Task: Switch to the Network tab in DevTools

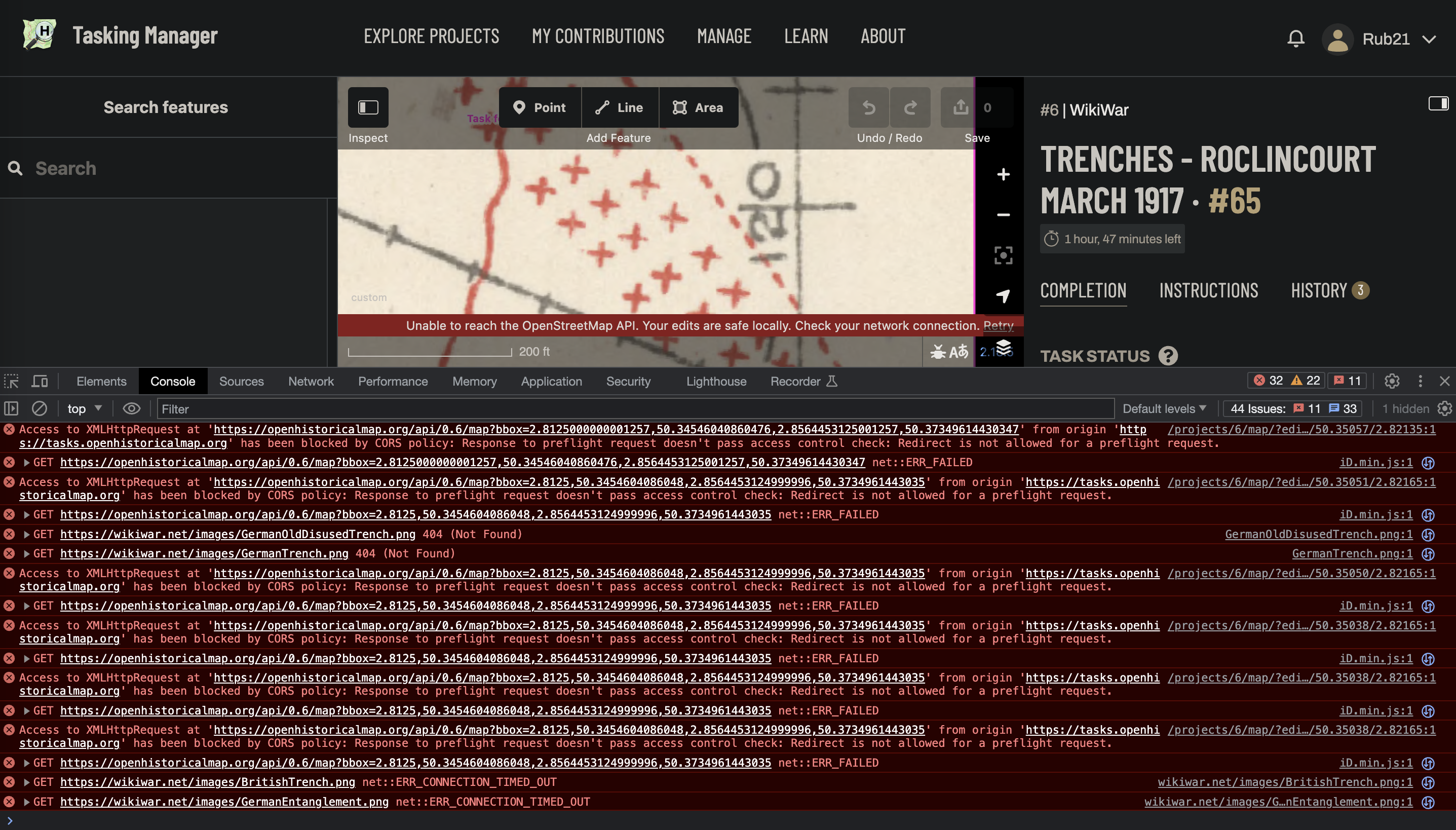Action: click(x=311, y=382)
